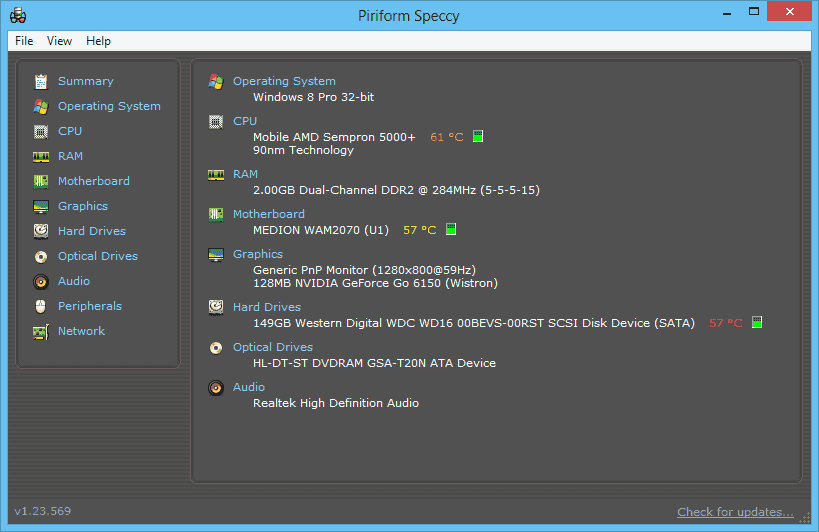The height and width of the screenshot is (532, 819).
Task: Click the Motherboard icon in main panel
Action: click(216, 215)
